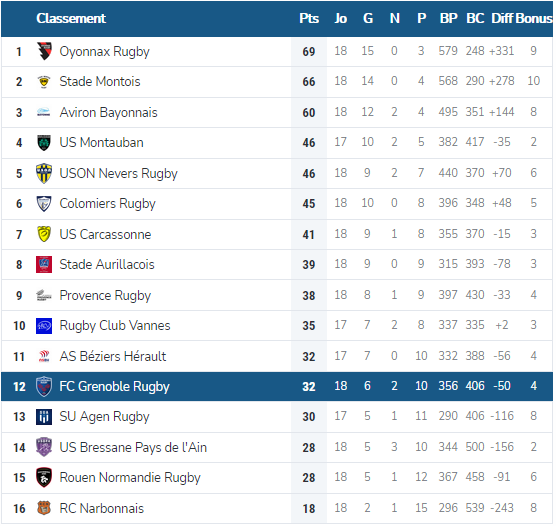The height and width of the screenshot is (526, 556).
Task: Click the Rugby Club Vannes blue logo
Action: (x=44, y=326)
